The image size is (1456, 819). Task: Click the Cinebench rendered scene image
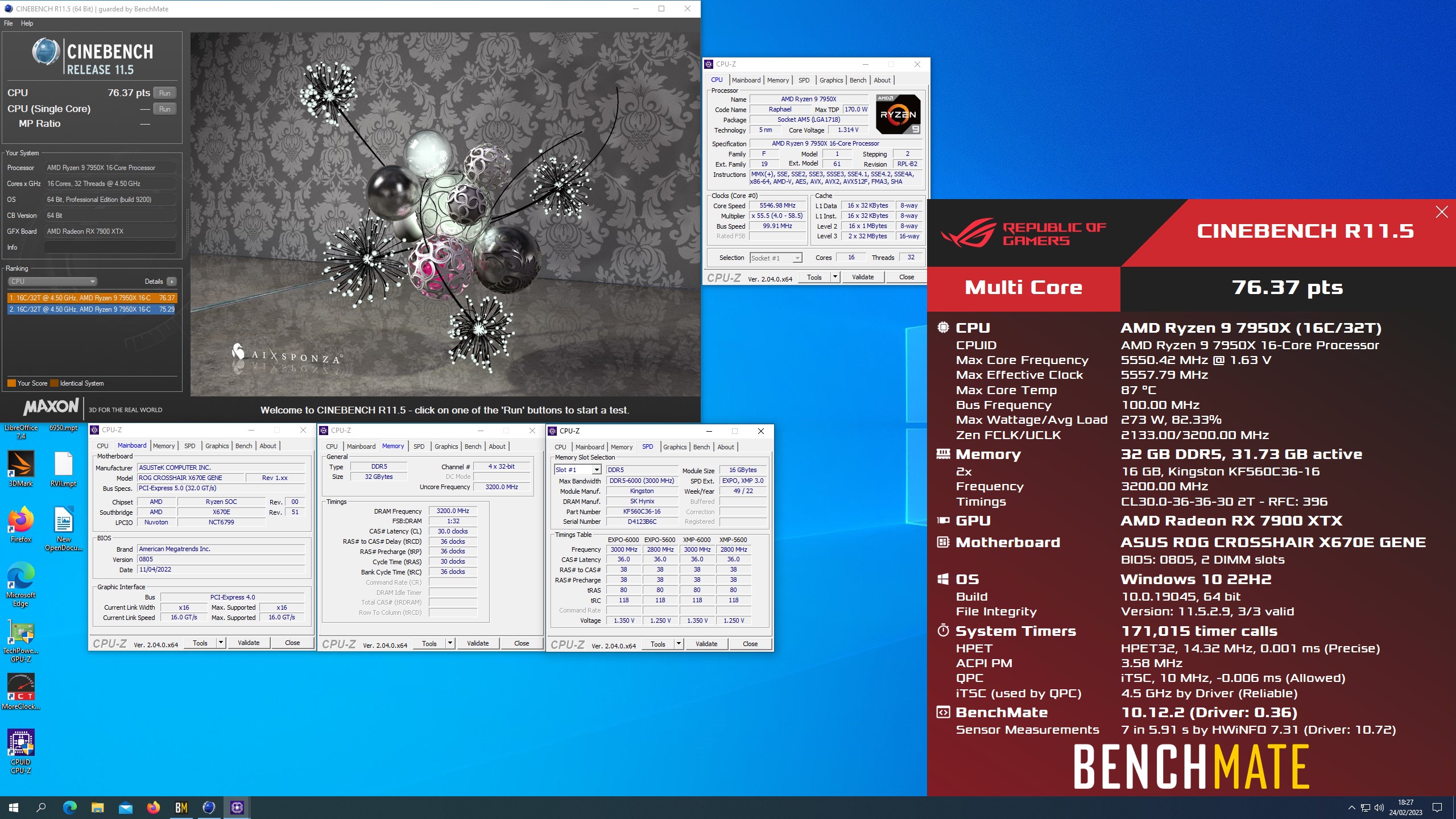point(445,214)
